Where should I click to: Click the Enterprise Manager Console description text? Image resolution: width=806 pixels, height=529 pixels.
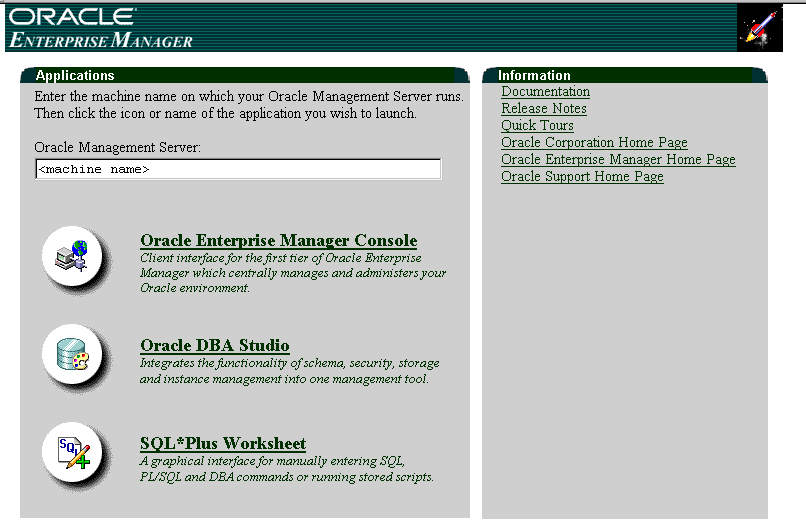click(x=293, y=273)
